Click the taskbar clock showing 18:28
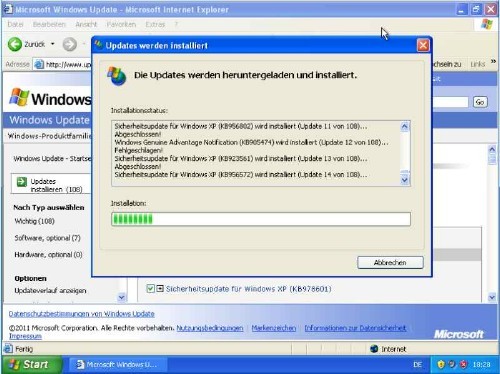The image size is (500, 374). click(x=481, y=365)
